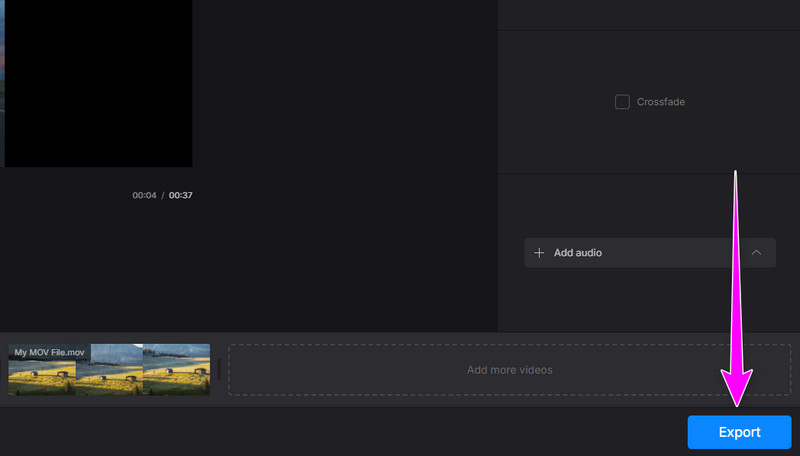Click the My MOV File.mov filename label
The width and height of the screenshot is (800, 456).
point(49,353)
